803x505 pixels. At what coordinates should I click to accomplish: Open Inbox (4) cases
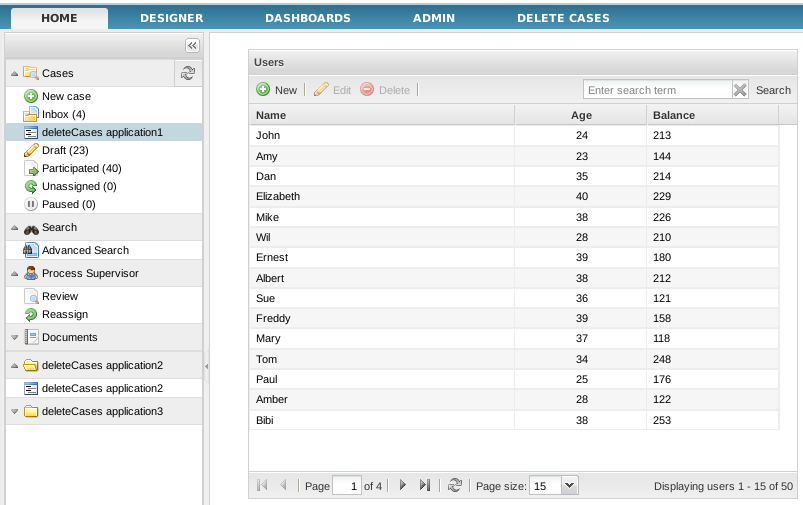coord(63,114)
